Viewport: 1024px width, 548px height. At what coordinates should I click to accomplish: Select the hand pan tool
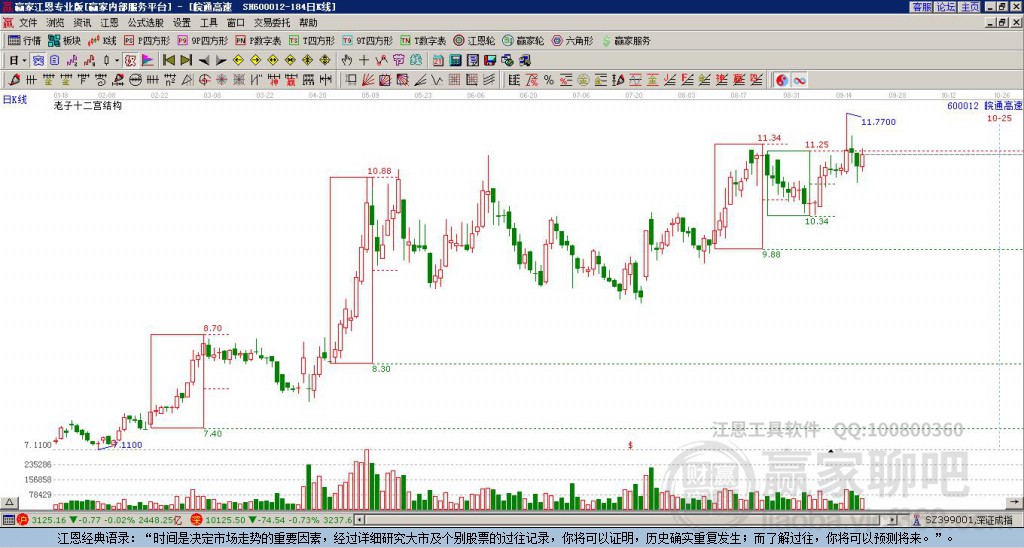pyautogui.click(x=347, y=61)
